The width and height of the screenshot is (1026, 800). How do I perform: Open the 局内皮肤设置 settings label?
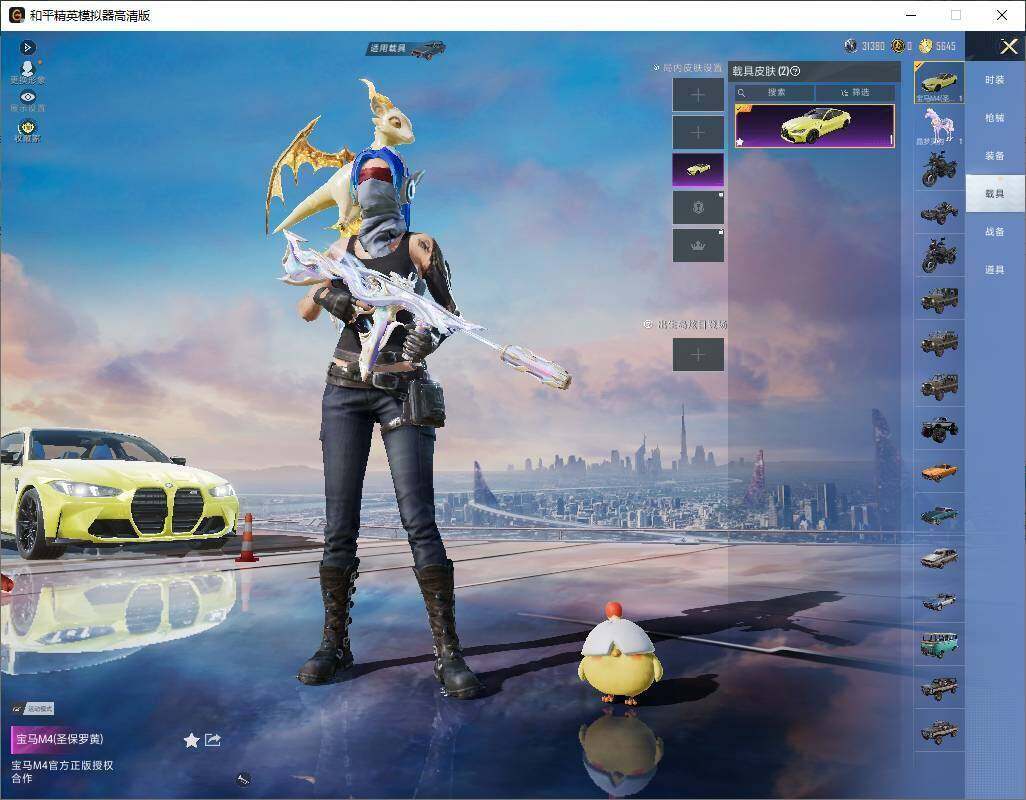point(688,67)
